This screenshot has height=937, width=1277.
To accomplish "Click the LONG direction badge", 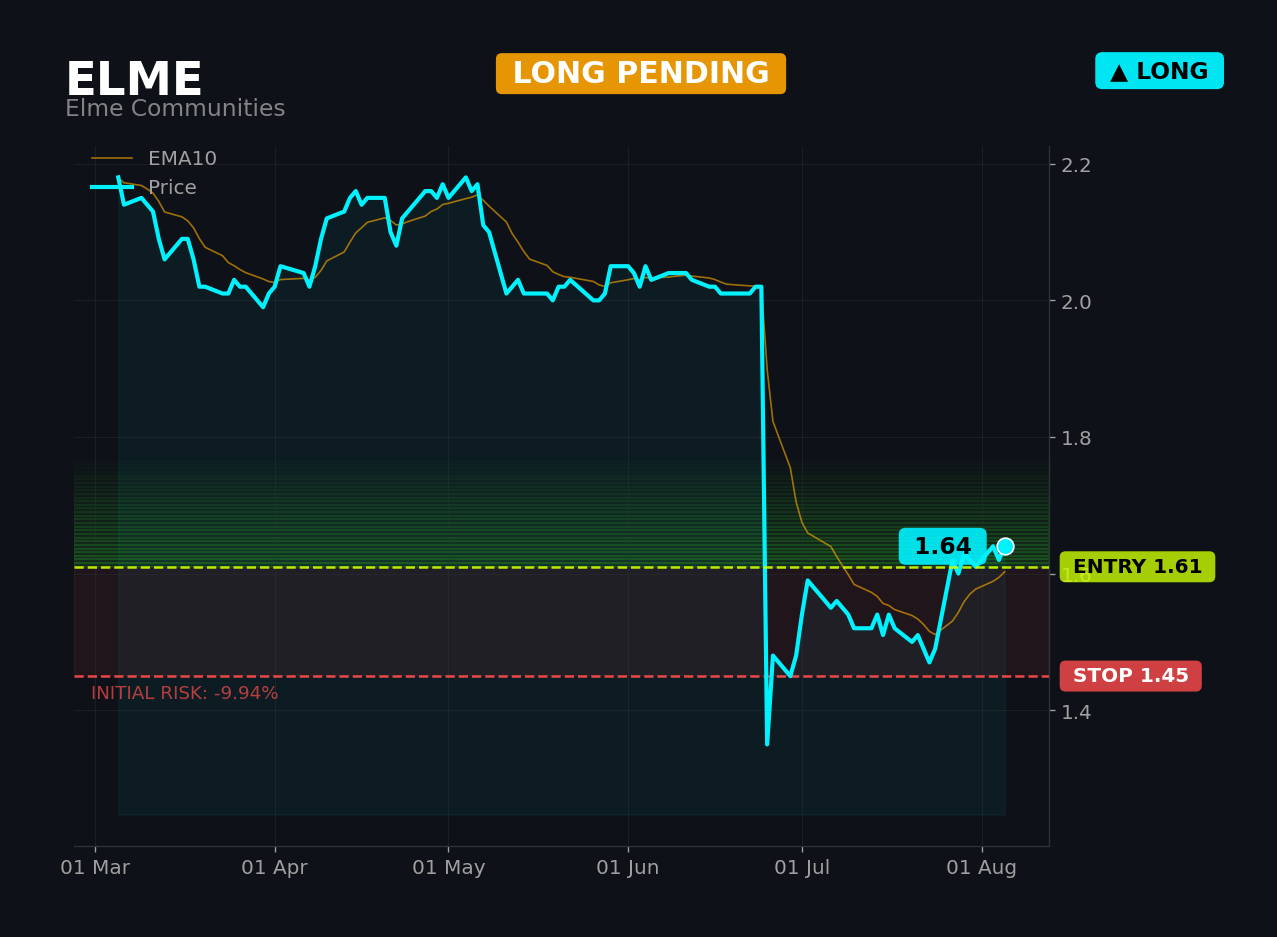I will tap(1159, 71).
